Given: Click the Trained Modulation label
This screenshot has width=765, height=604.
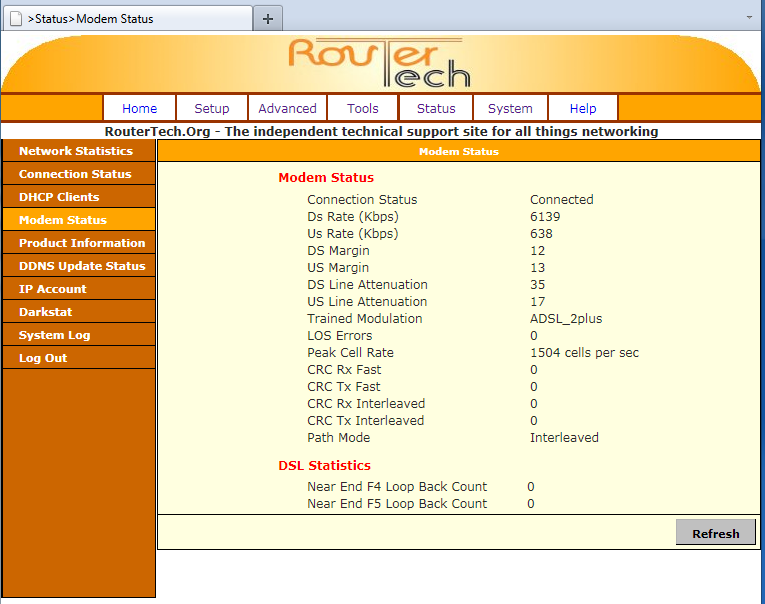Looking at the screenshot, I should (x=364, y=319).
